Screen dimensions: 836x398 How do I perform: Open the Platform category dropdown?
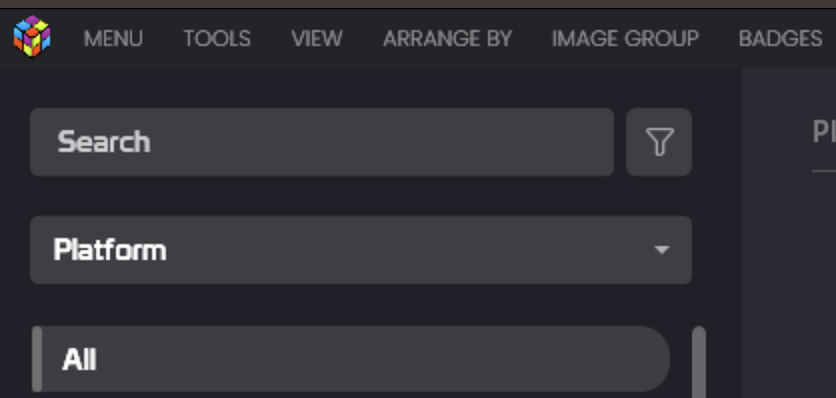(x=361, y=250)
